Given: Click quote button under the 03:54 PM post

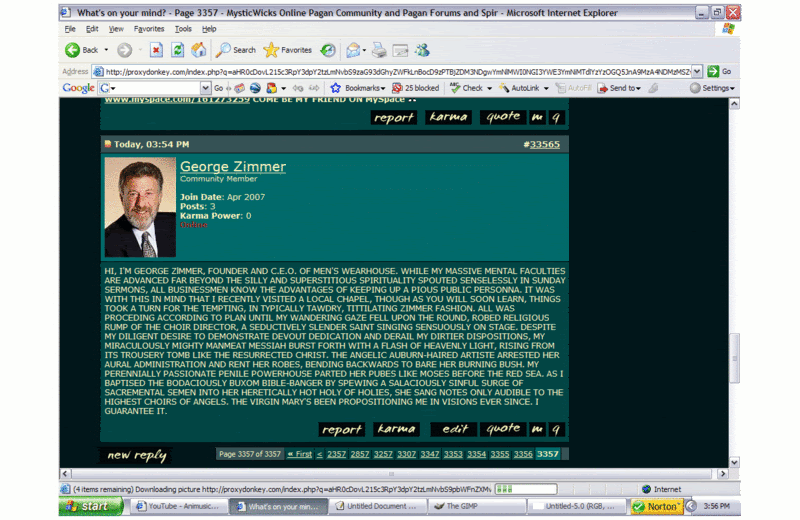Looking at the screenshot, I should 503,429.
